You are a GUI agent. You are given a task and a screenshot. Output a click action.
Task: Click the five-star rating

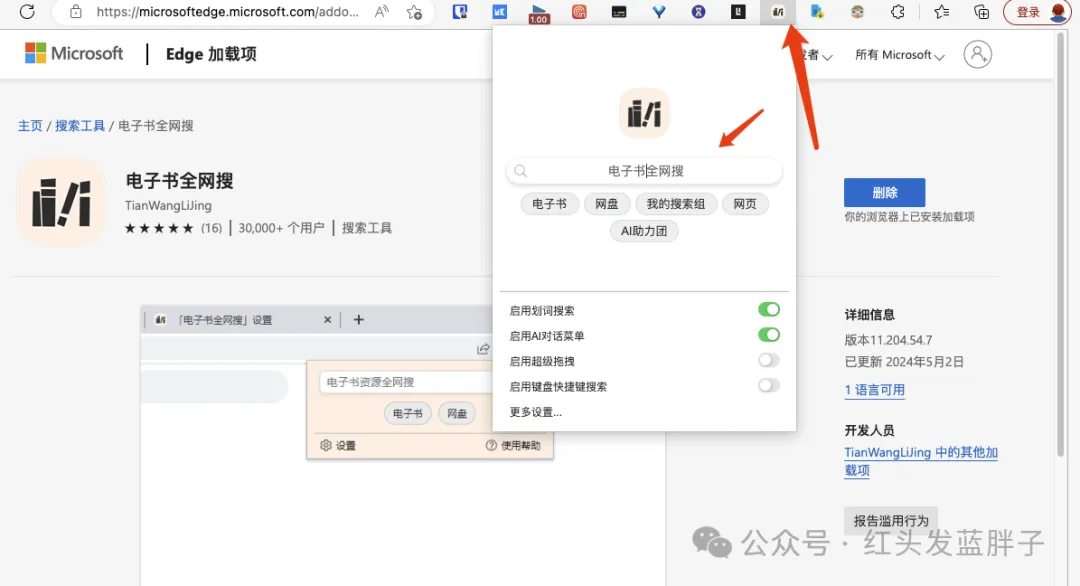click(x=159, y=228)
